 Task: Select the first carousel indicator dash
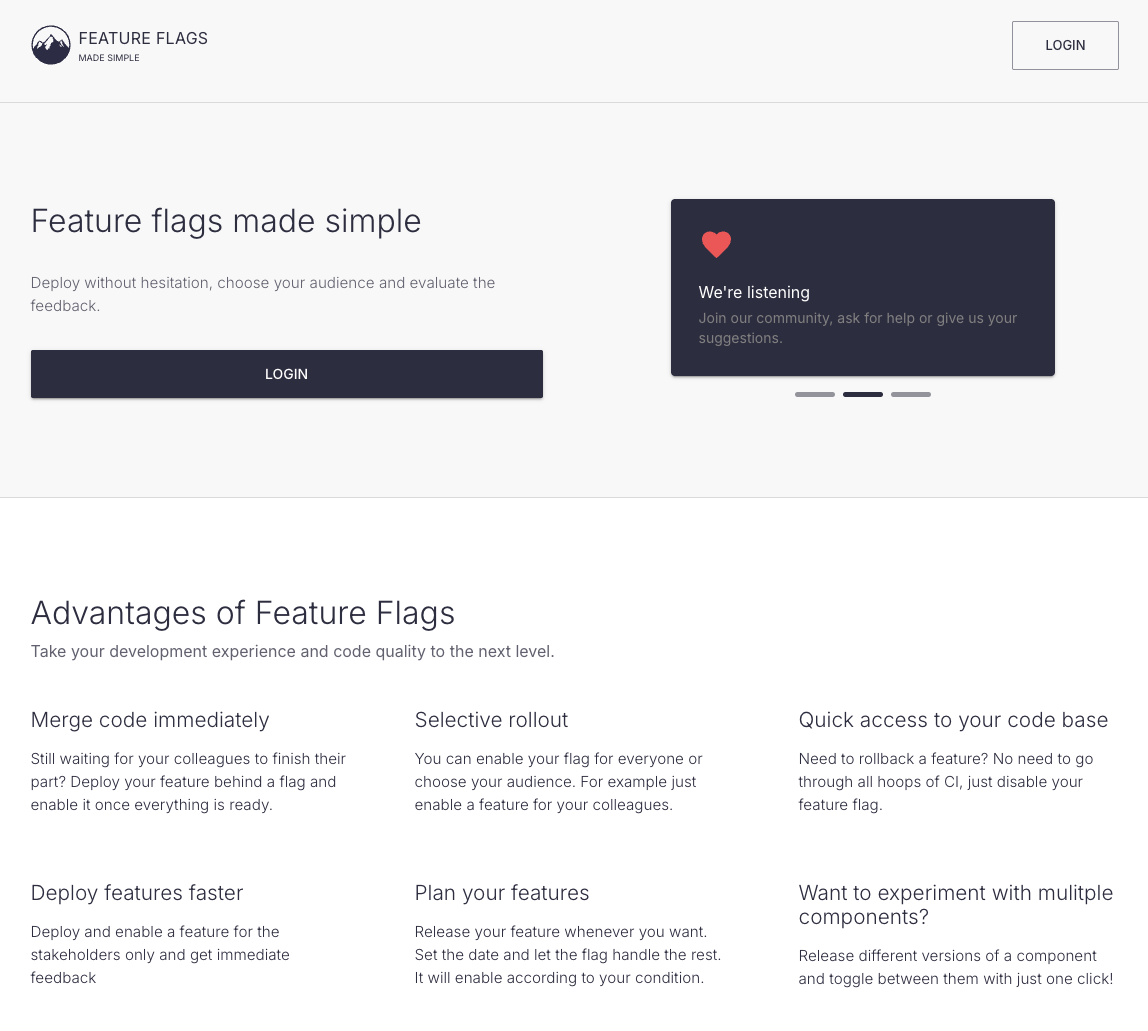point(815,395)
